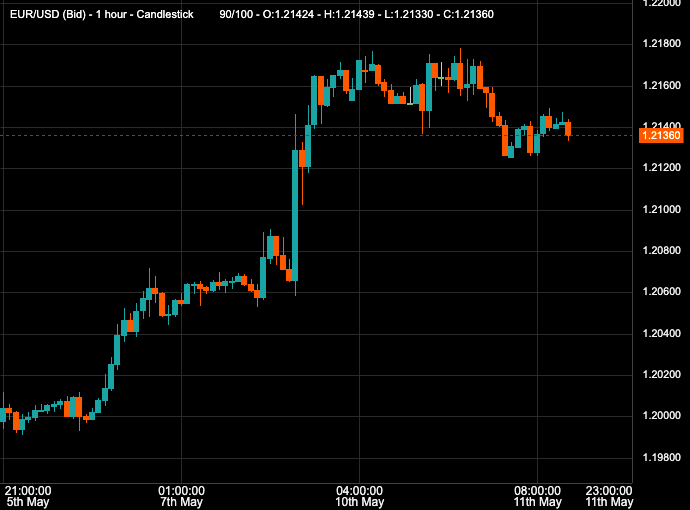Click the 1.20800 price axis label
This screenshot has height=510, width=690.
(x=662, y=250)
